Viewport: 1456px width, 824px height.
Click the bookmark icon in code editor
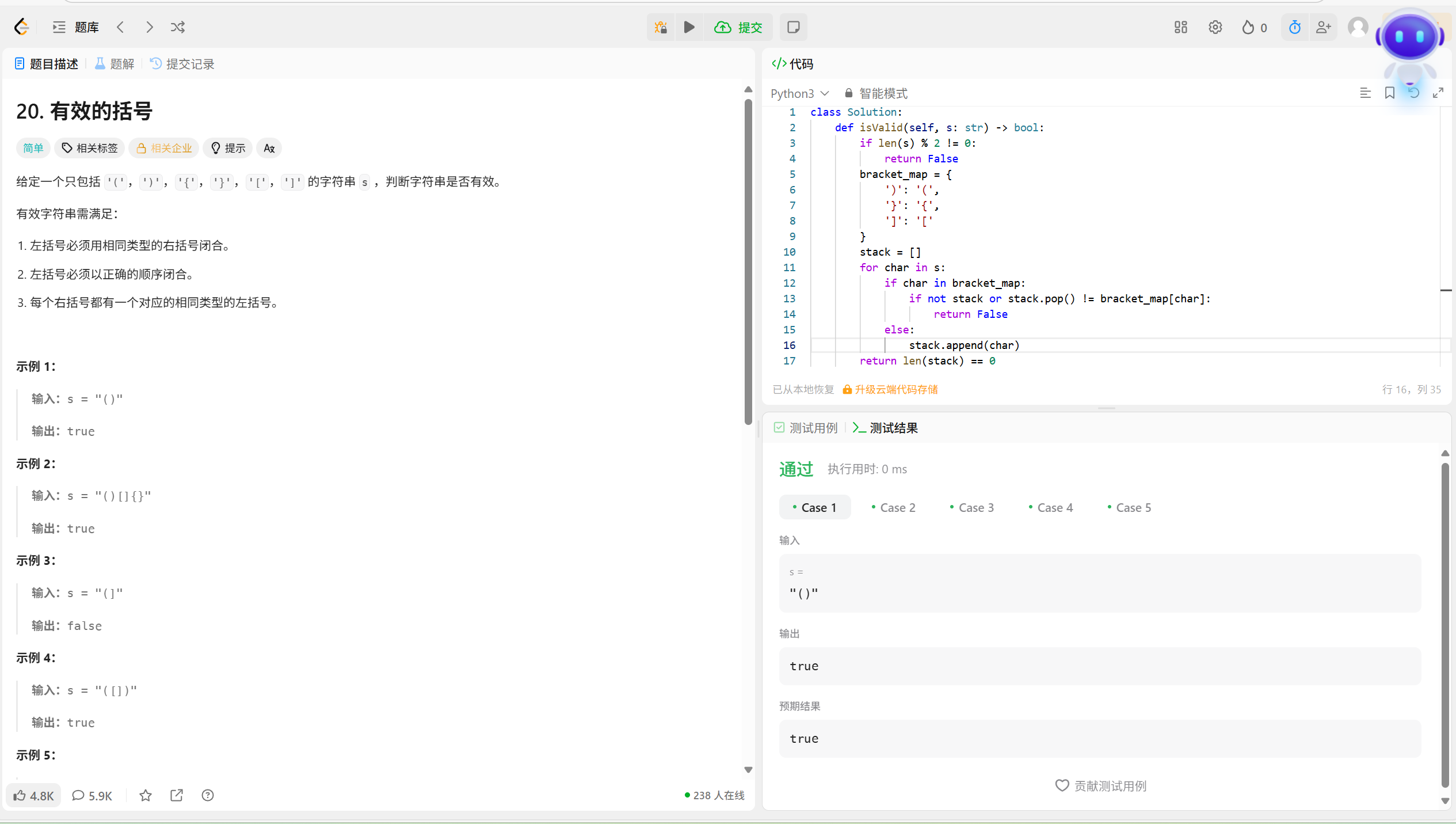point(1389,93)
